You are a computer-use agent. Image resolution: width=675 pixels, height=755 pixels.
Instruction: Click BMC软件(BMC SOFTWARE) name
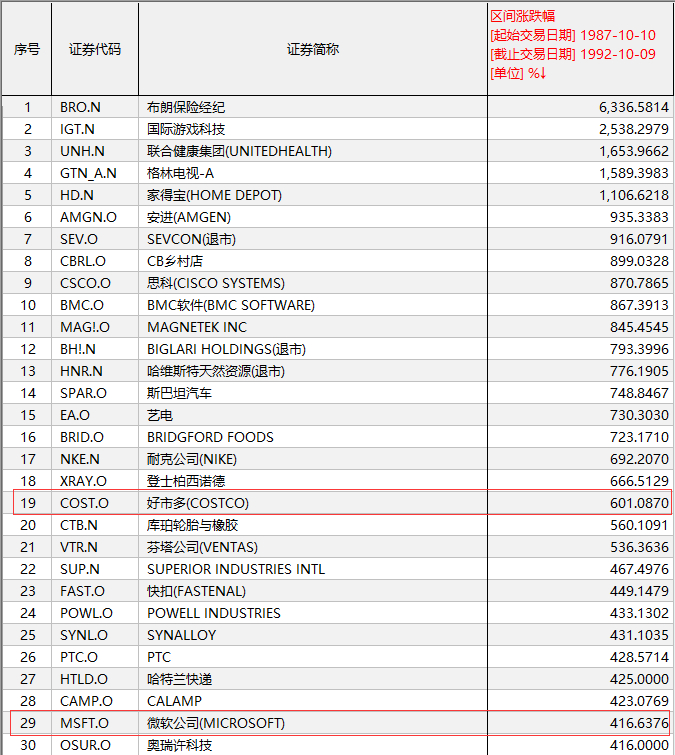point(231,305)
